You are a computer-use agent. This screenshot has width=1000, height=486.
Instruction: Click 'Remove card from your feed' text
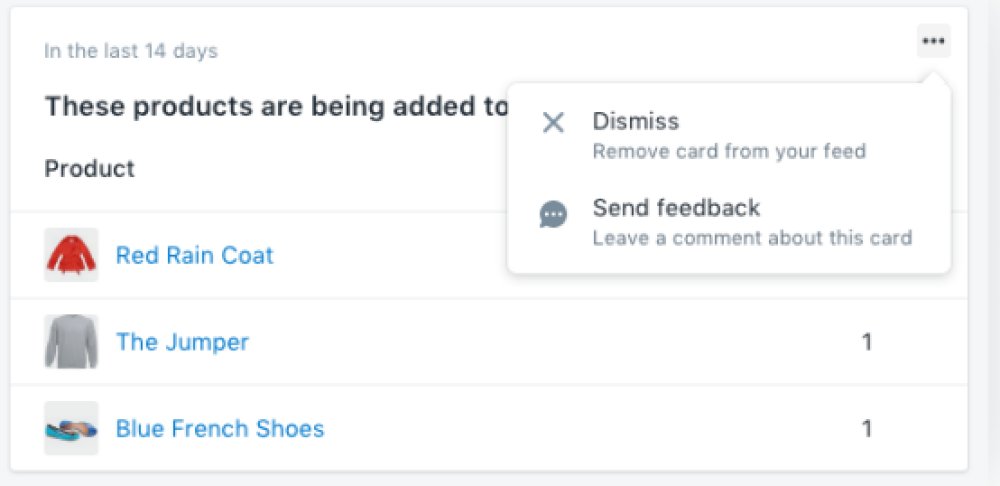tap(729, 152)
